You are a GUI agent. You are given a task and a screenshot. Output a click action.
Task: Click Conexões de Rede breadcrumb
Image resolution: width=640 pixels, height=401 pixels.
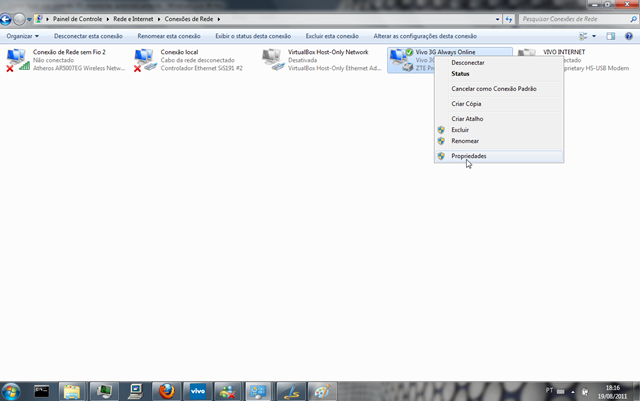(189, 19)
